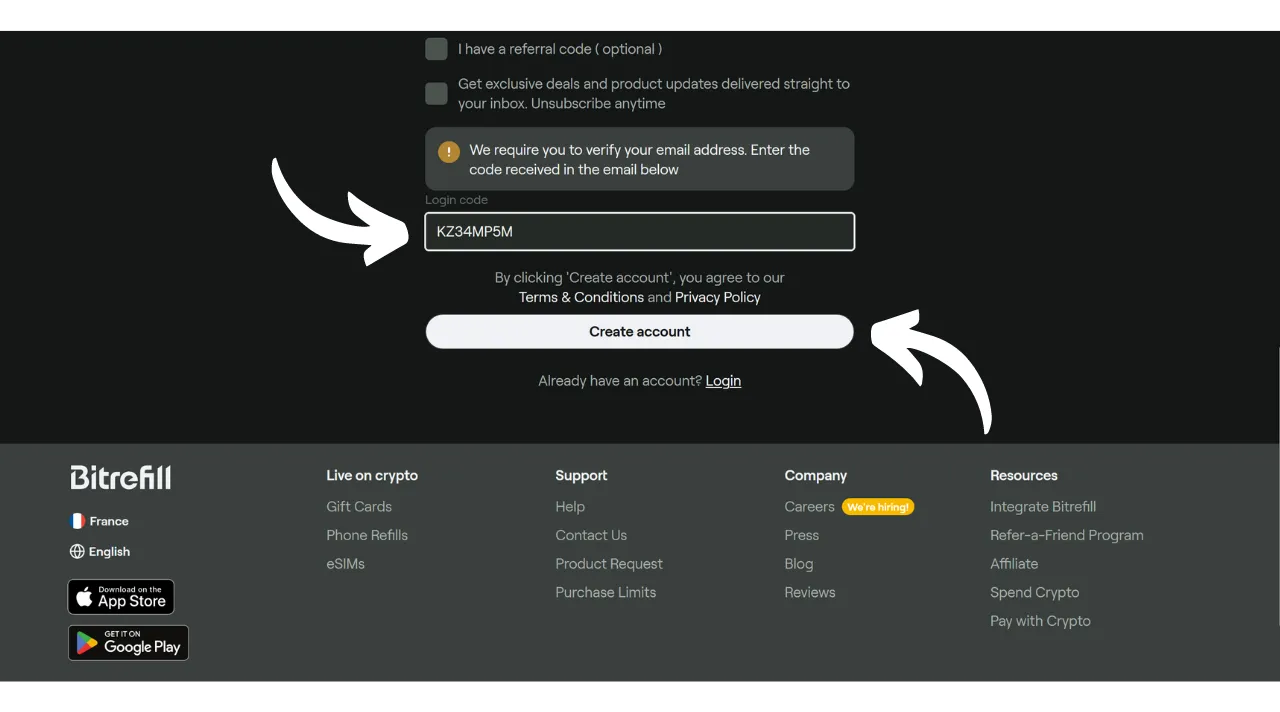The height and width of the screenshot is (712, 1280).
Task: Go to Gift Cards in footer
Action: point(358,507)
